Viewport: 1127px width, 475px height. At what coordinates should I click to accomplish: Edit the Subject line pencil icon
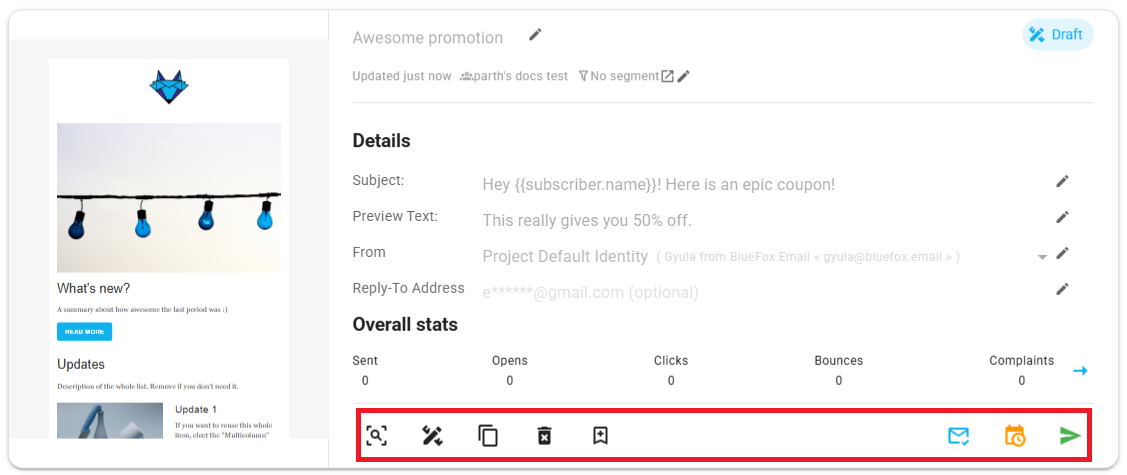[x=1062, y=181]
